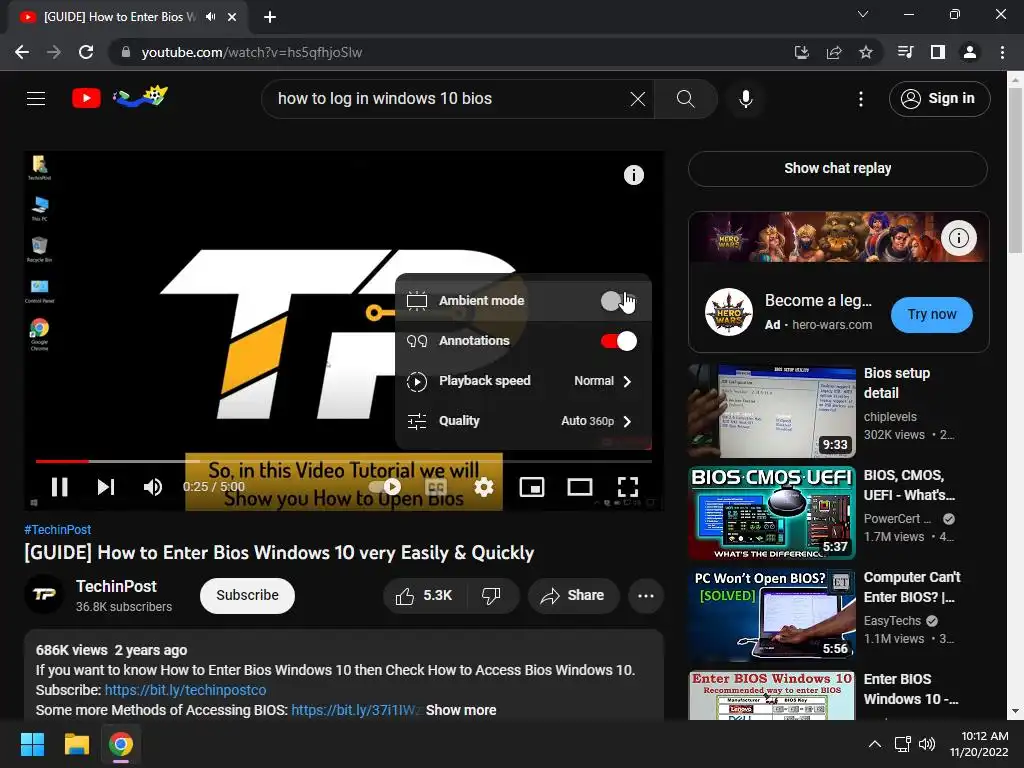Open ad info icon on banner
Image resolution: width=1024 pixels, height=768 pixels.
(959, 238)
